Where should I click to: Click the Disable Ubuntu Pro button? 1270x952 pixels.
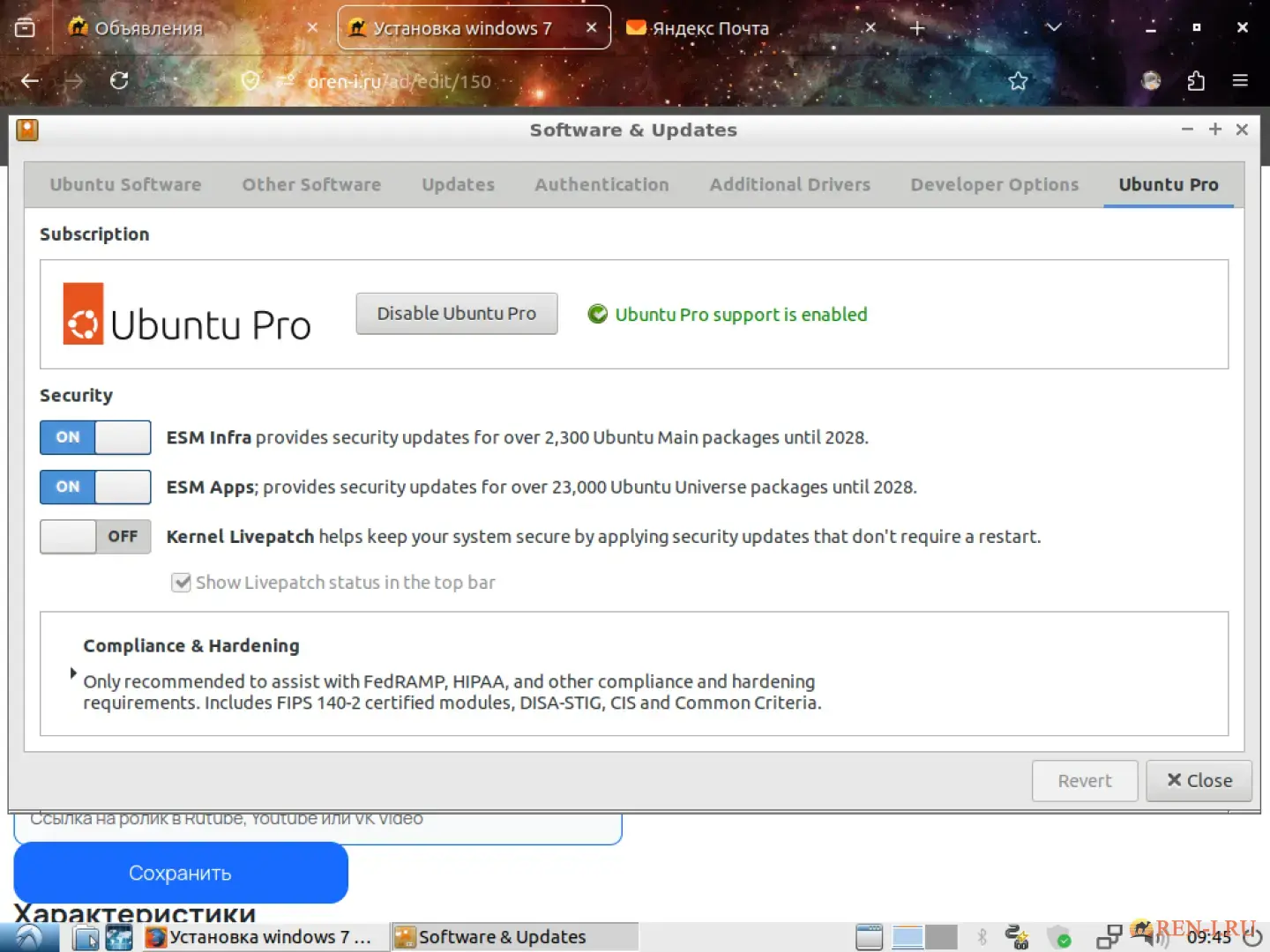click(457, 314)
